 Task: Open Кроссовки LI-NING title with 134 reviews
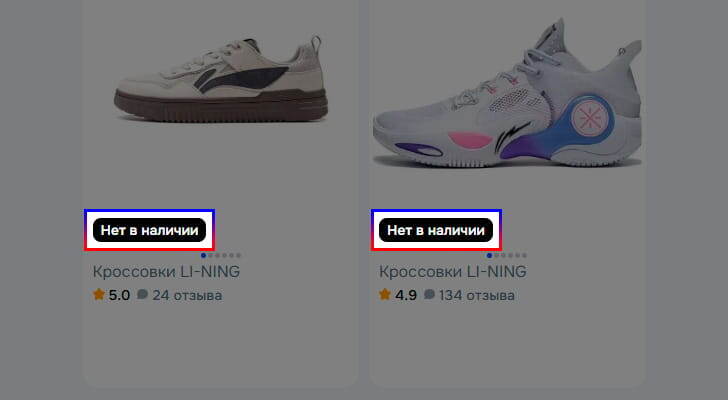[453, 271]
